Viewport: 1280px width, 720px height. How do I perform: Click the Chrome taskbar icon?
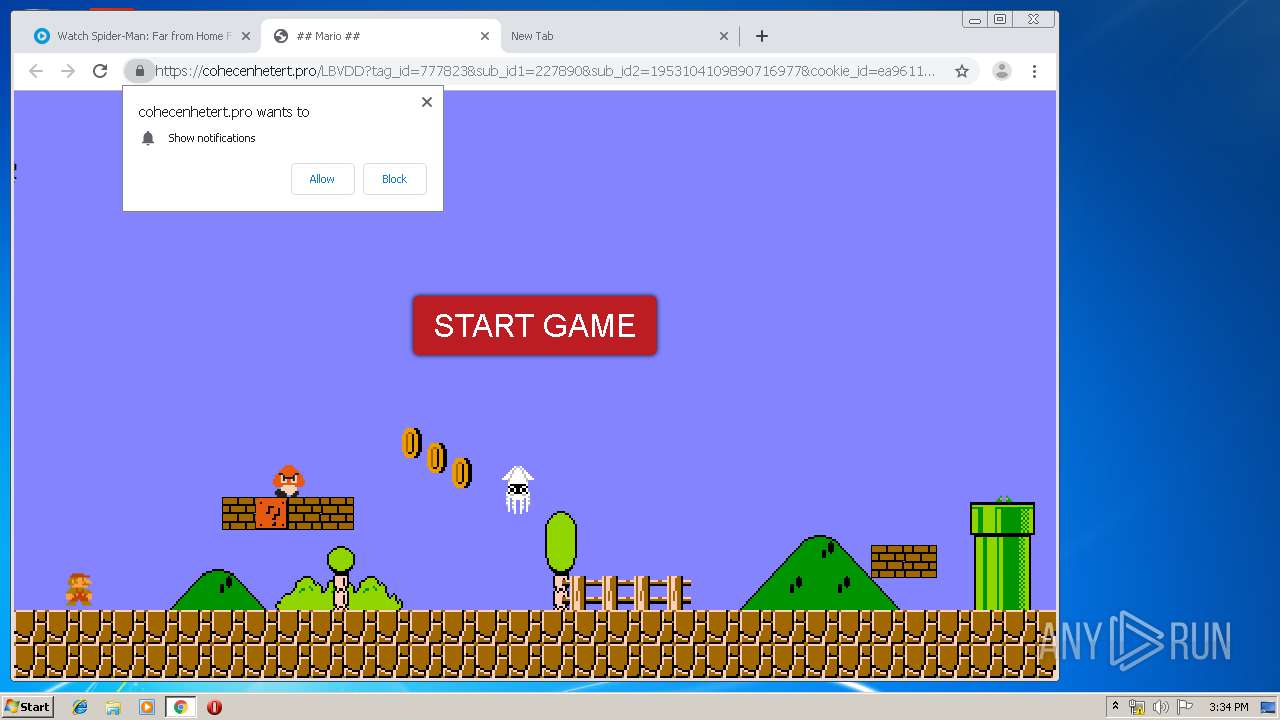(x=181, y=707)
